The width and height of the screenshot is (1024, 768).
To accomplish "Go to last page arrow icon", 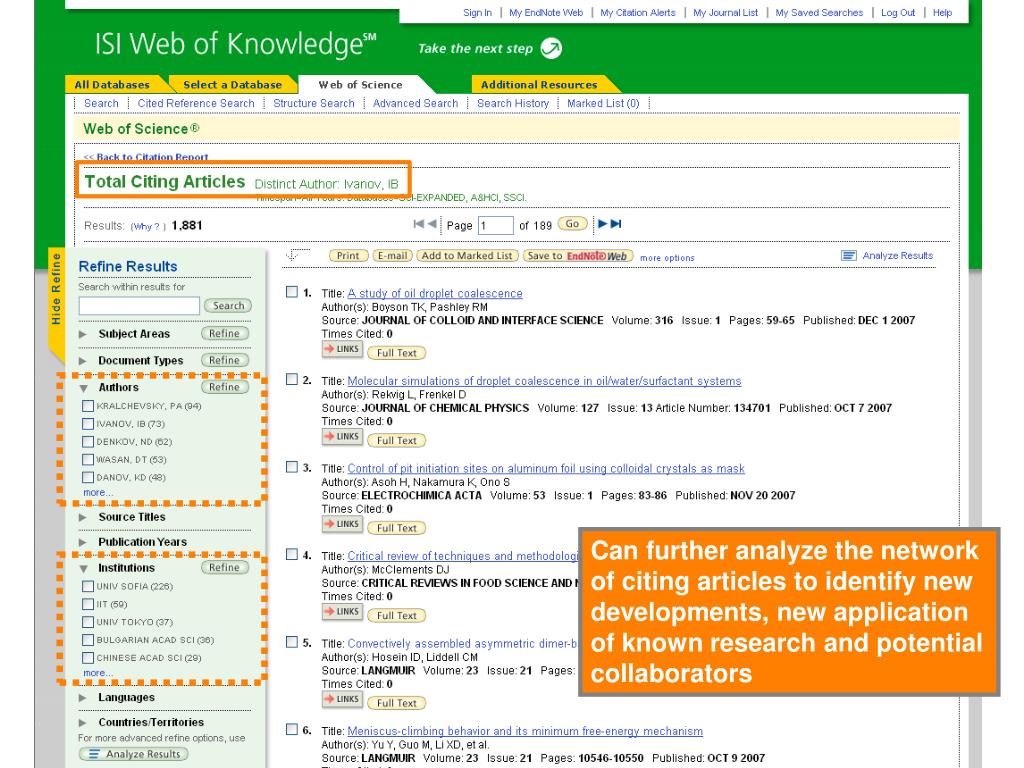I will coord(616,224).
